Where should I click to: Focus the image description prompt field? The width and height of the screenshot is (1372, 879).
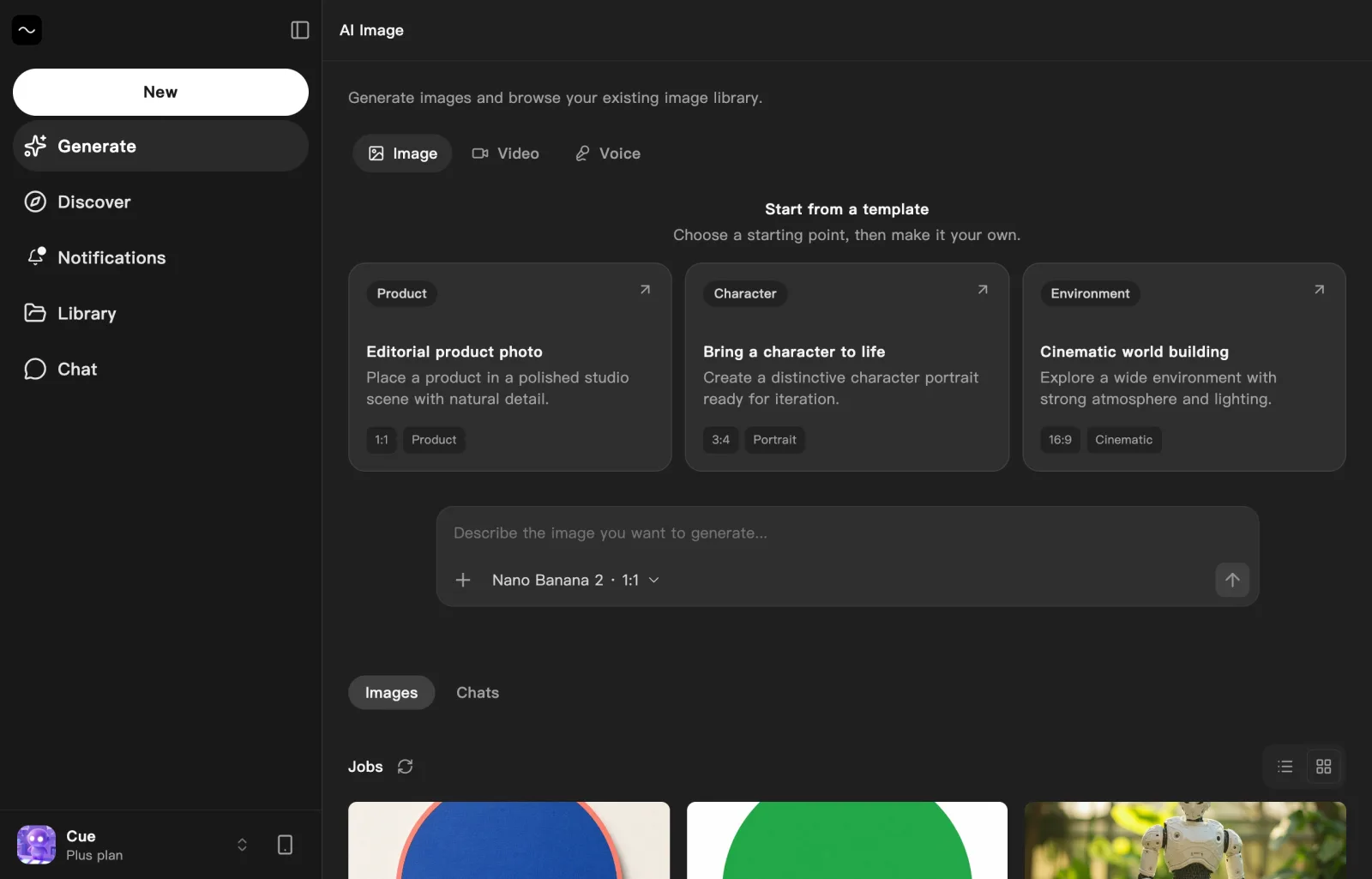847,533
